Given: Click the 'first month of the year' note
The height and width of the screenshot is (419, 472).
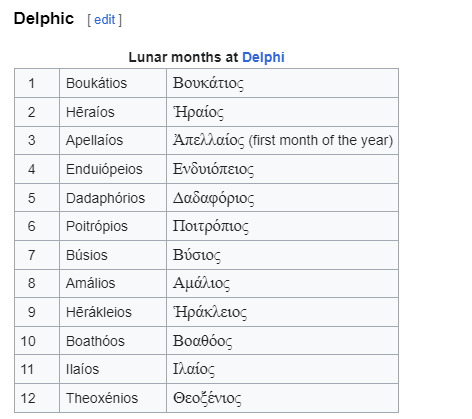Looking at the screenshot, I should 321,140.
